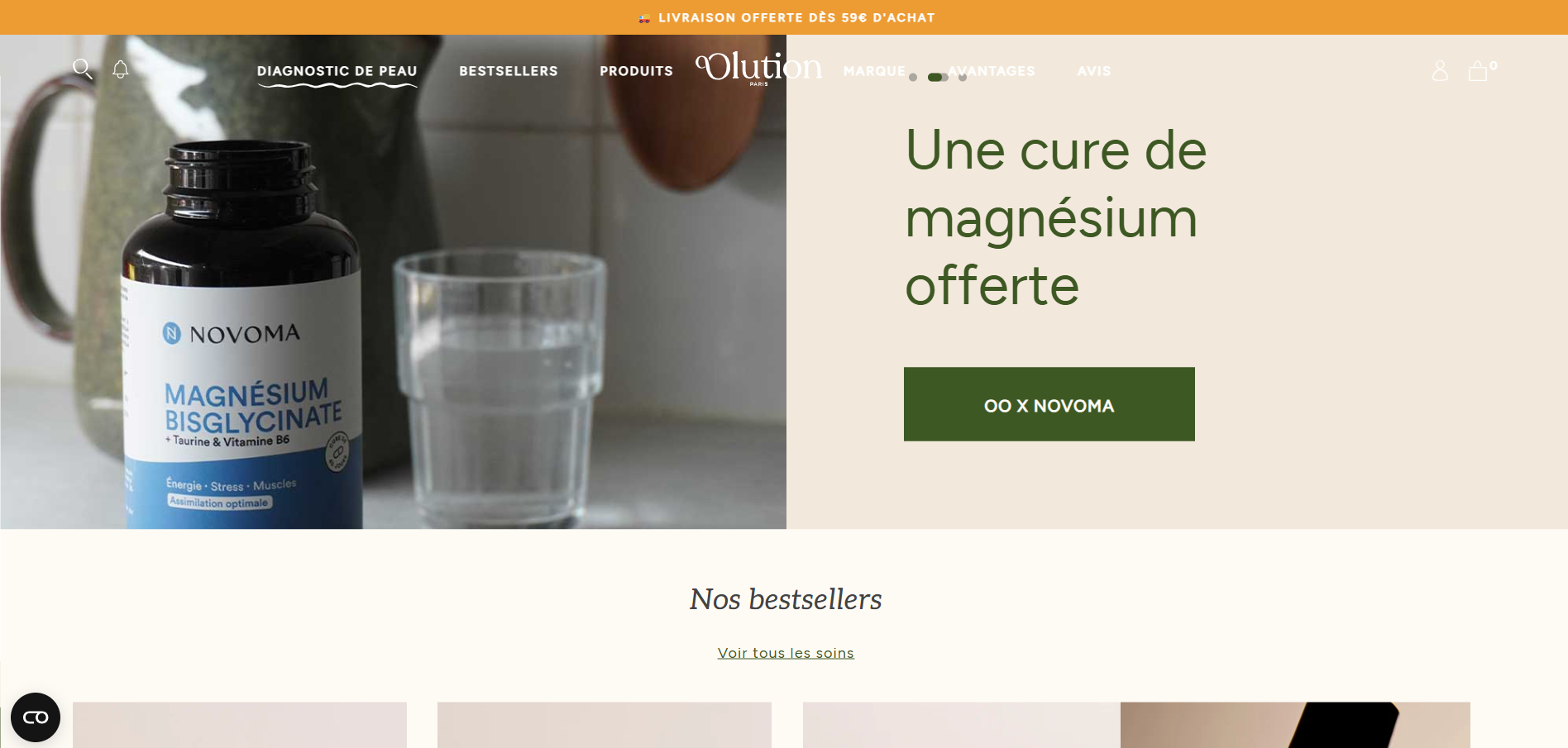This screenshot has width=1568, height=748.
Task: Expand the Produits navigation menu
Action: [636, 71]
